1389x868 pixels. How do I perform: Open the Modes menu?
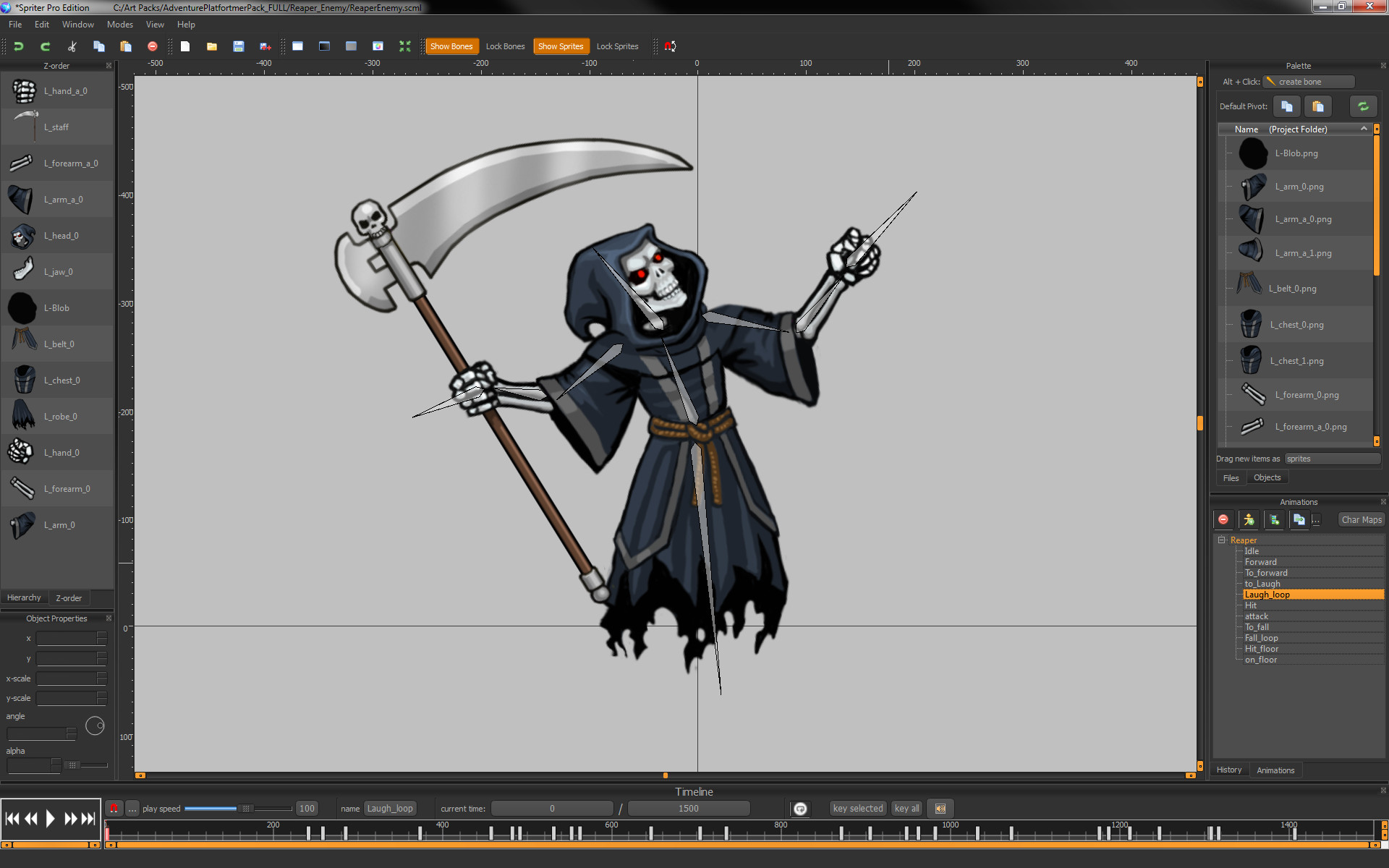pyautogui.click(x=119, y=24)
